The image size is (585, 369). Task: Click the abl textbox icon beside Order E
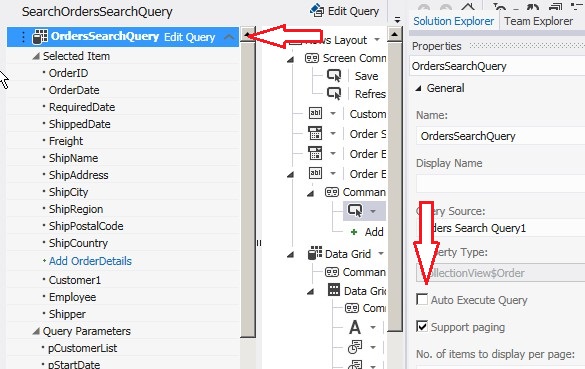pyautogui.click(x=315, y=173)
